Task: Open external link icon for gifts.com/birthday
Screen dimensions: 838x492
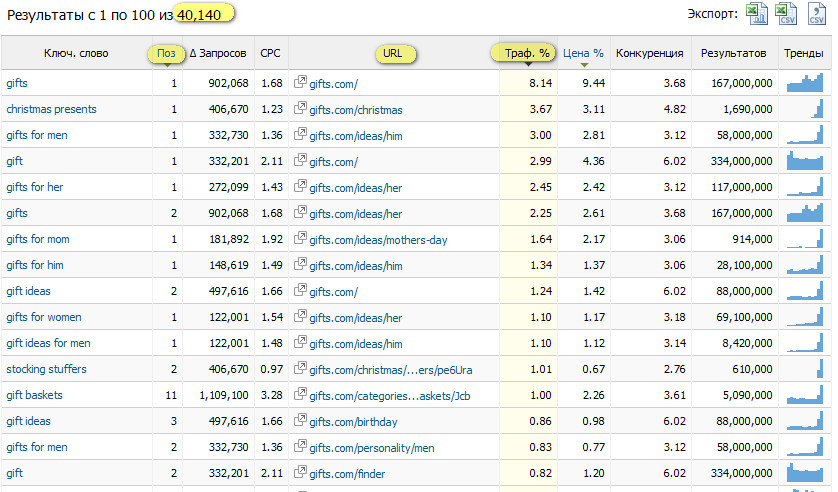Action: [x=300, y=420]
